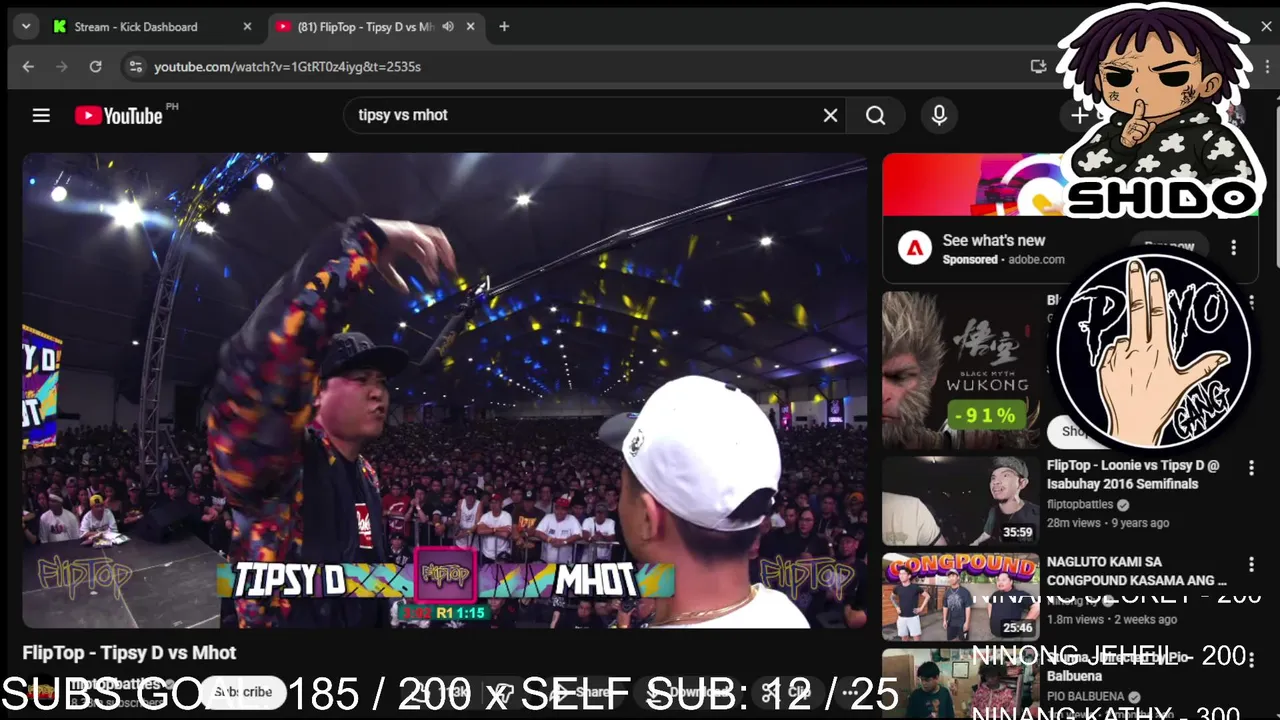Go to the YouTube home logo
Viewport: 1280px width, 720px height.
[118, 116]
